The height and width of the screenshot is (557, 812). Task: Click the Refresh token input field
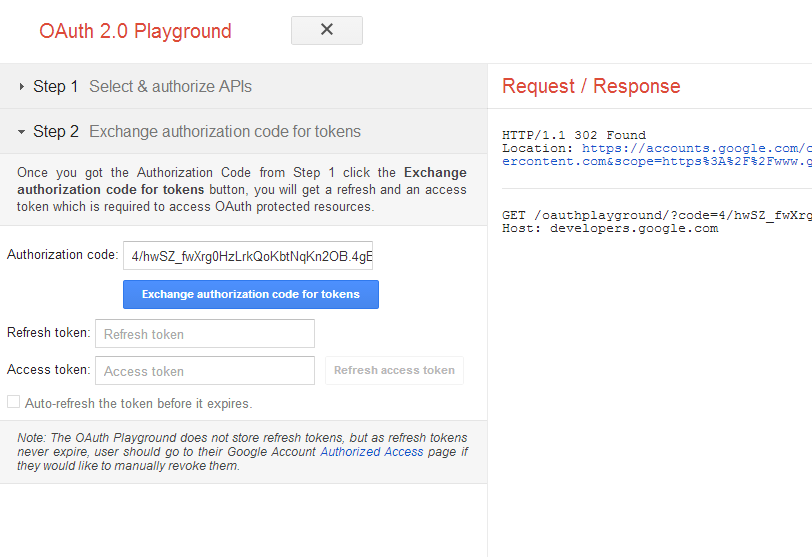pos(205,334)
